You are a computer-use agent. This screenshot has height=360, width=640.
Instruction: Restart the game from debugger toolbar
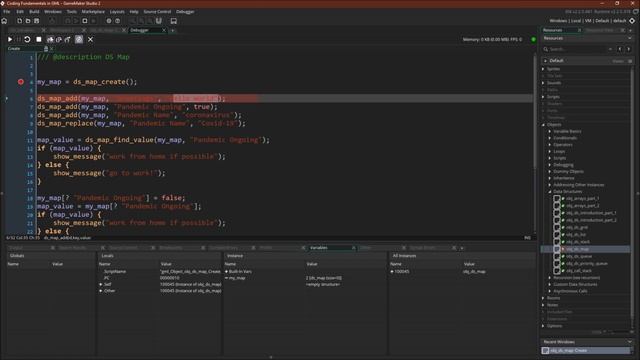pyautogui.click(x=27, y=40)
